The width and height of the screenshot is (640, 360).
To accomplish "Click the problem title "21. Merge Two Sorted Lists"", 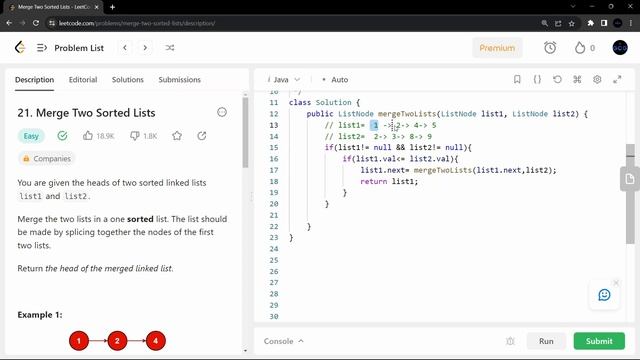I will pyautogui.click(x=86, y=113).
